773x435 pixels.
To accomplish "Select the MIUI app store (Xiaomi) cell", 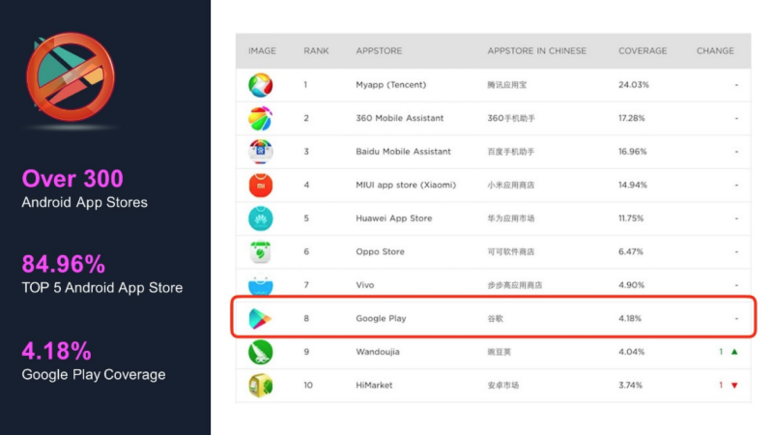I will click(406, 185).
